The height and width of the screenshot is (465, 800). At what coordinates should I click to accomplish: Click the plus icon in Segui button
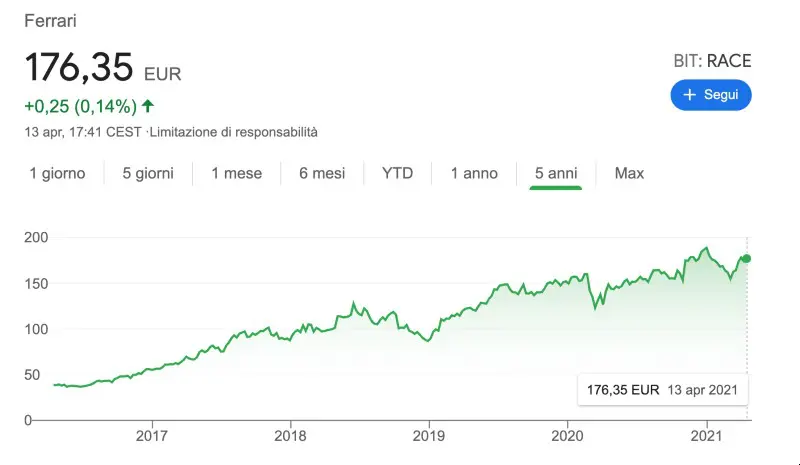(x=689, y=95)
